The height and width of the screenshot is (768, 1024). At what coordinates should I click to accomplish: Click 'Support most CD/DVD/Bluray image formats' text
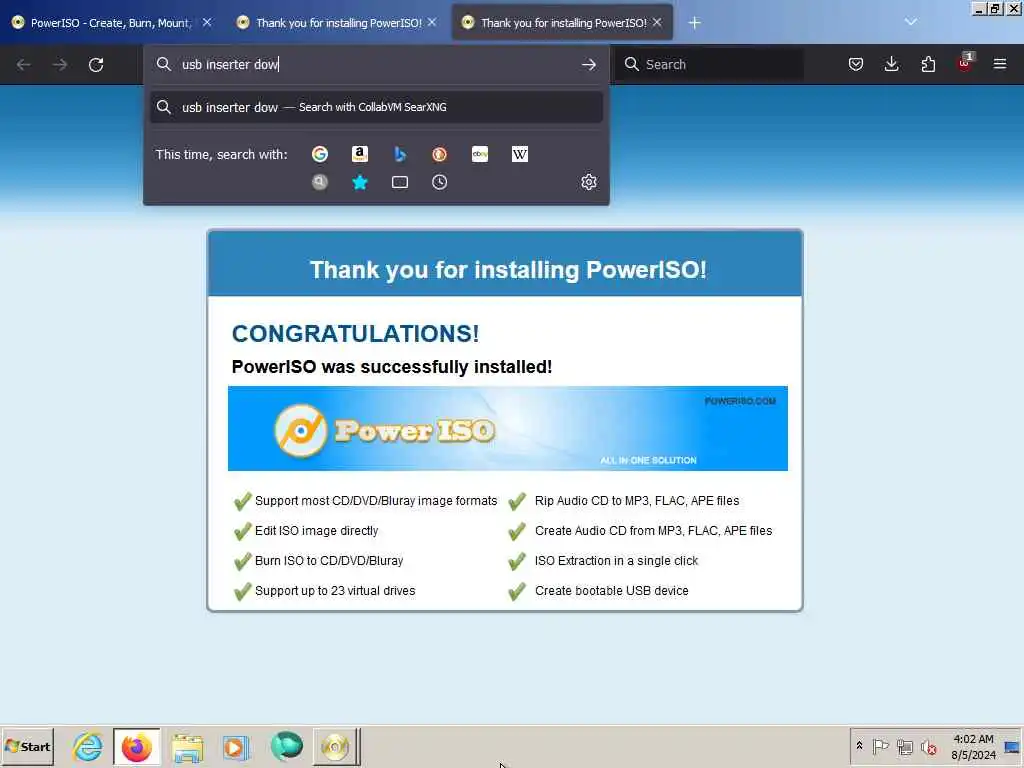click(x=376, y=501)
